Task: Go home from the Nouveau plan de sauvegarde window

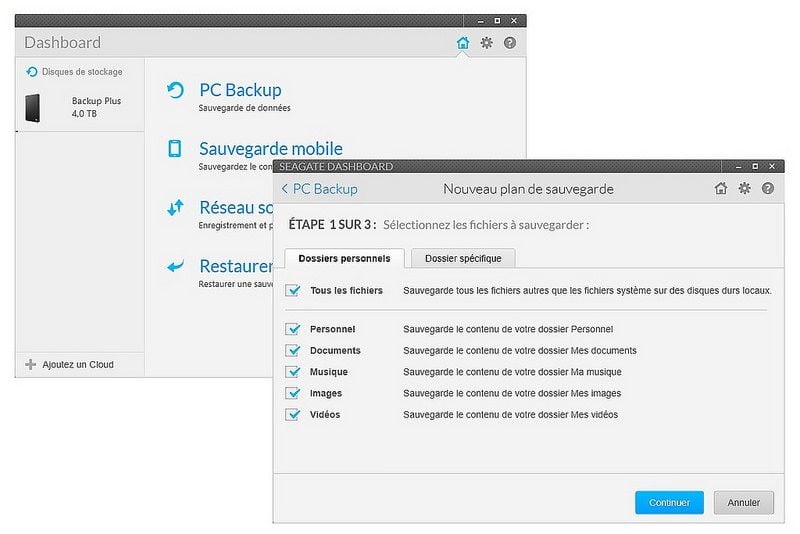Action: [x=721, y=189]
